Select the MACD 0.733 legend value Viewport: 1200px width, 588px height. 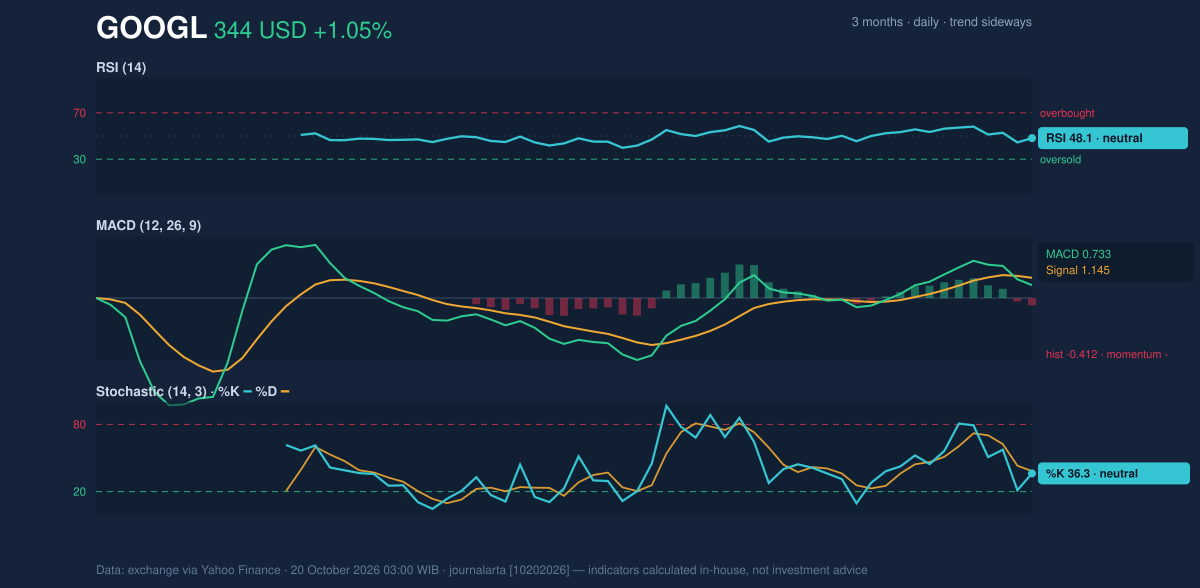1079,254
